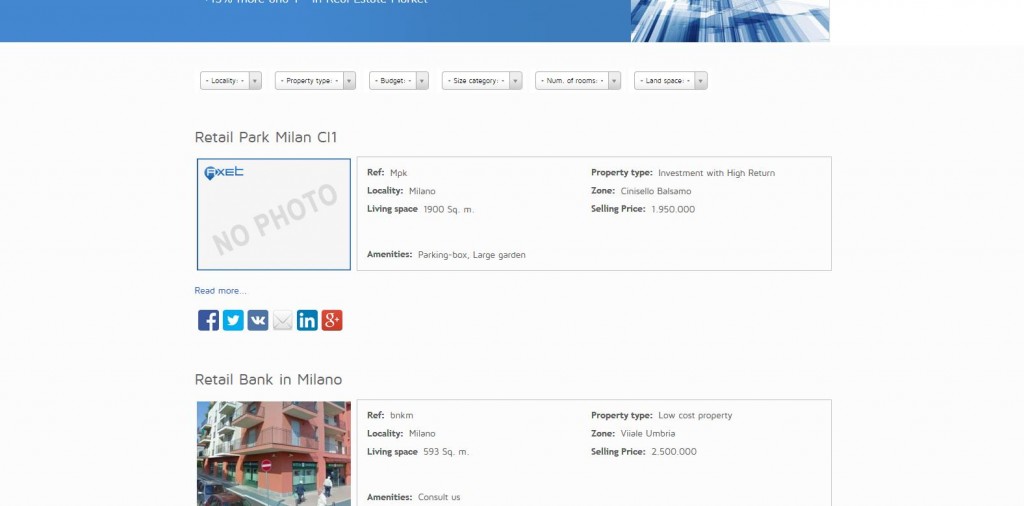Image resolution: width=1024 pixels, height=506 pixels.
Task: Send listing by email icon
Action: pos(283,320)
